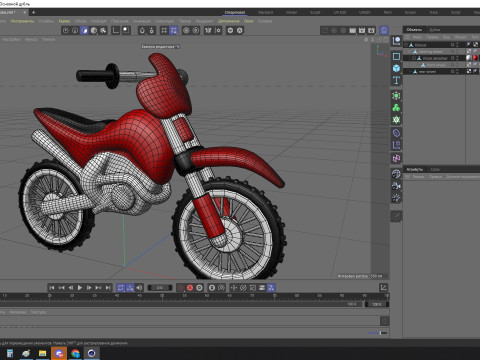
Task: Toggle visibility dots of the shock absorber
Action: [457, 58]
